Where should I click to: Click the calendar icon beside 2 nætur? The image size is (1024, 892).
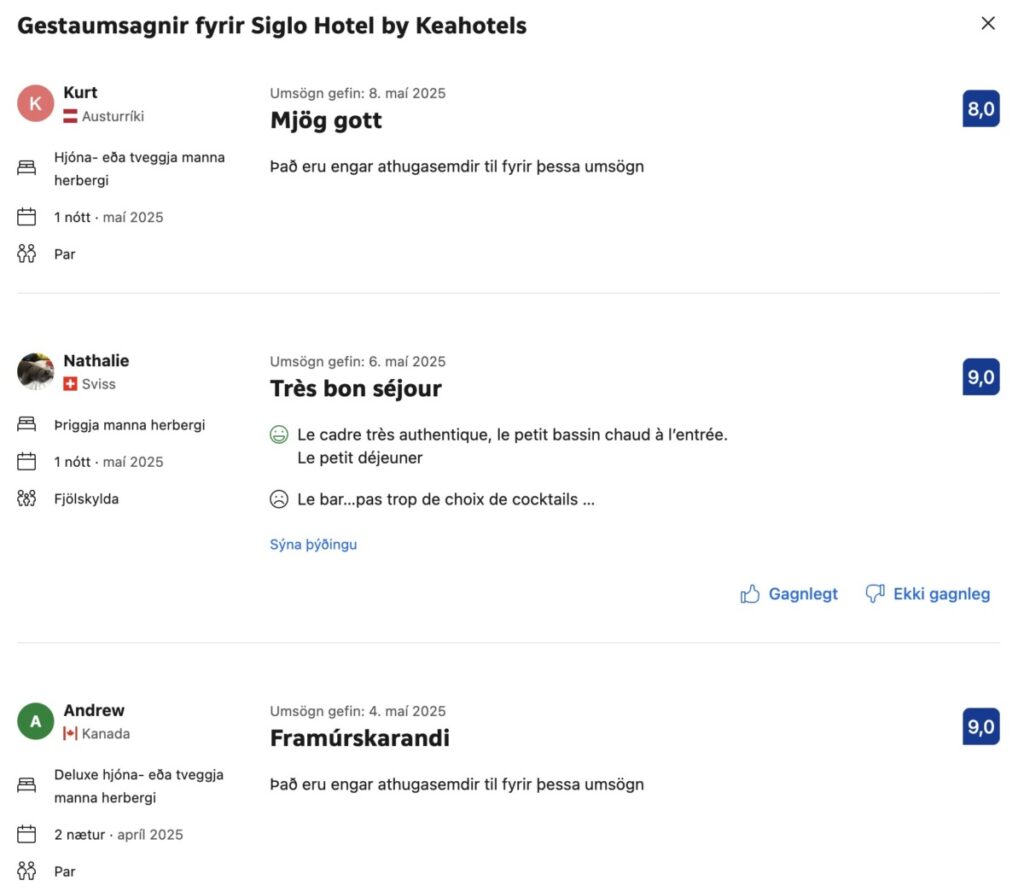26,834
